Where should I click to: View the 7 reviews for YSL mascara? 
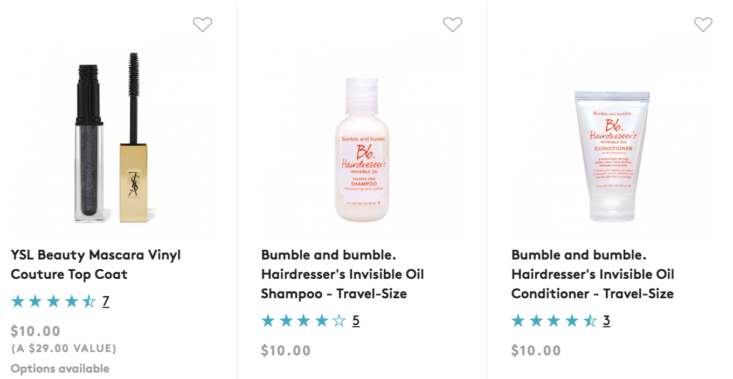106,301
